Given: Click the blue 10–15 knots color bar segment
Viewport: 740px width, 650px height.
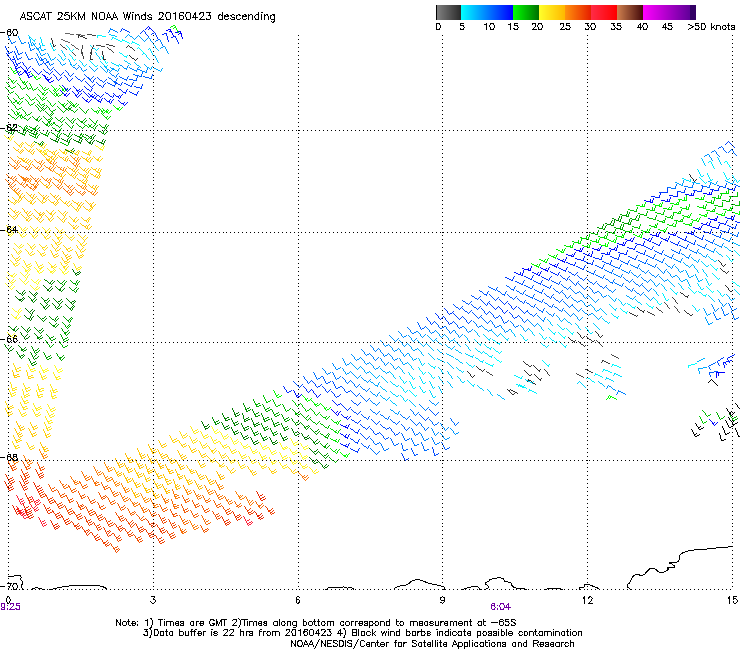Looking at the screenshot, I should pyautogui.click(x=500, y=12).
